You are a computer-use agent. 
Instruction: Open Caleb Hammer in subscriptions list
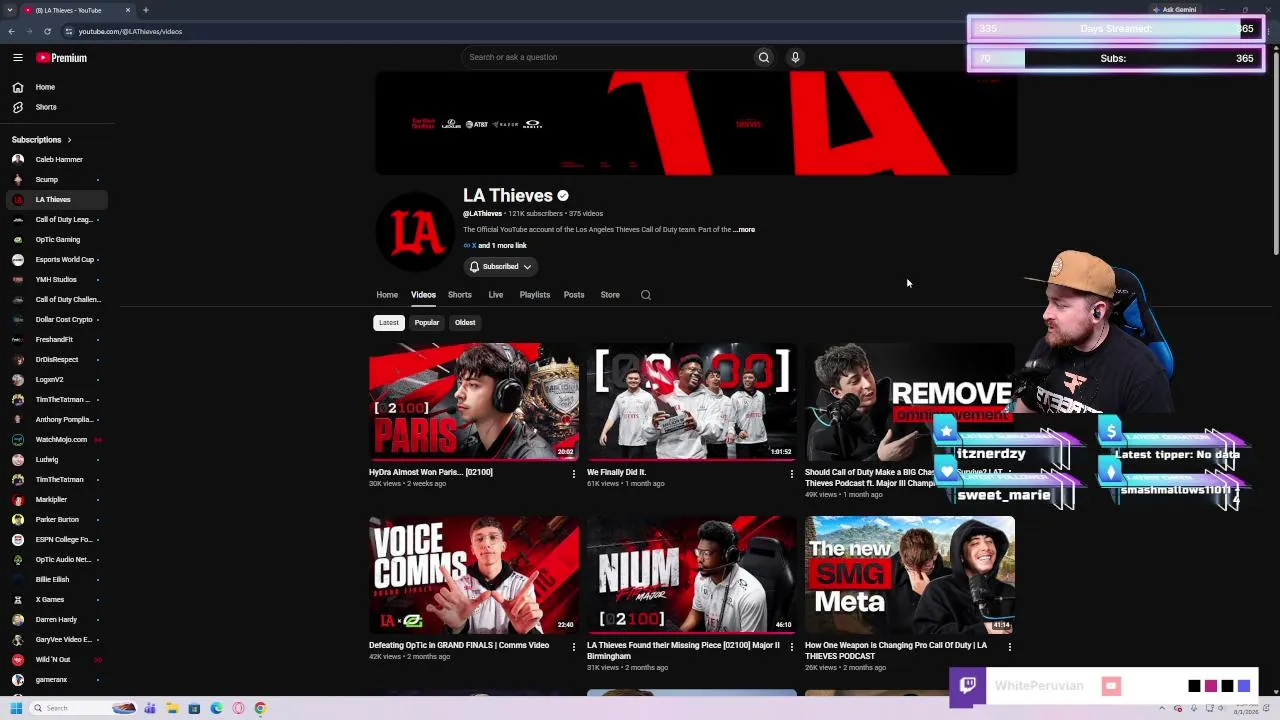(x=56, y=160)
